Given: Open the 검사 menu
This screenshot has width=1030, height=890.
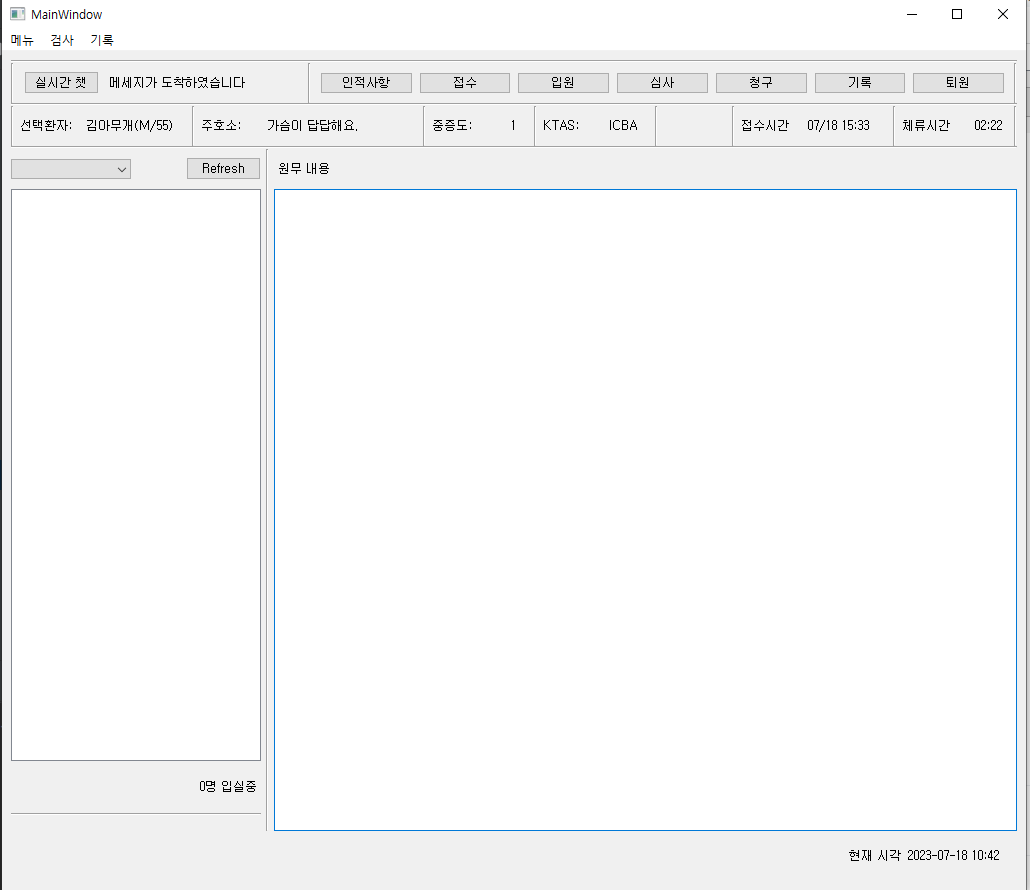Looking at the screenshot, I should click(x=62, y=40).
